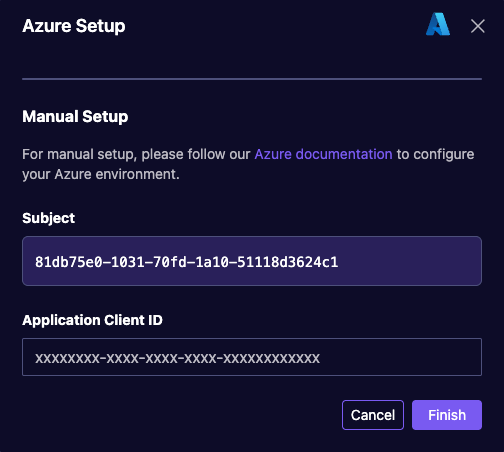Click the Azure Setup dialog title
Viewport: 504px width, 452px height.
(x=74, y=26)
